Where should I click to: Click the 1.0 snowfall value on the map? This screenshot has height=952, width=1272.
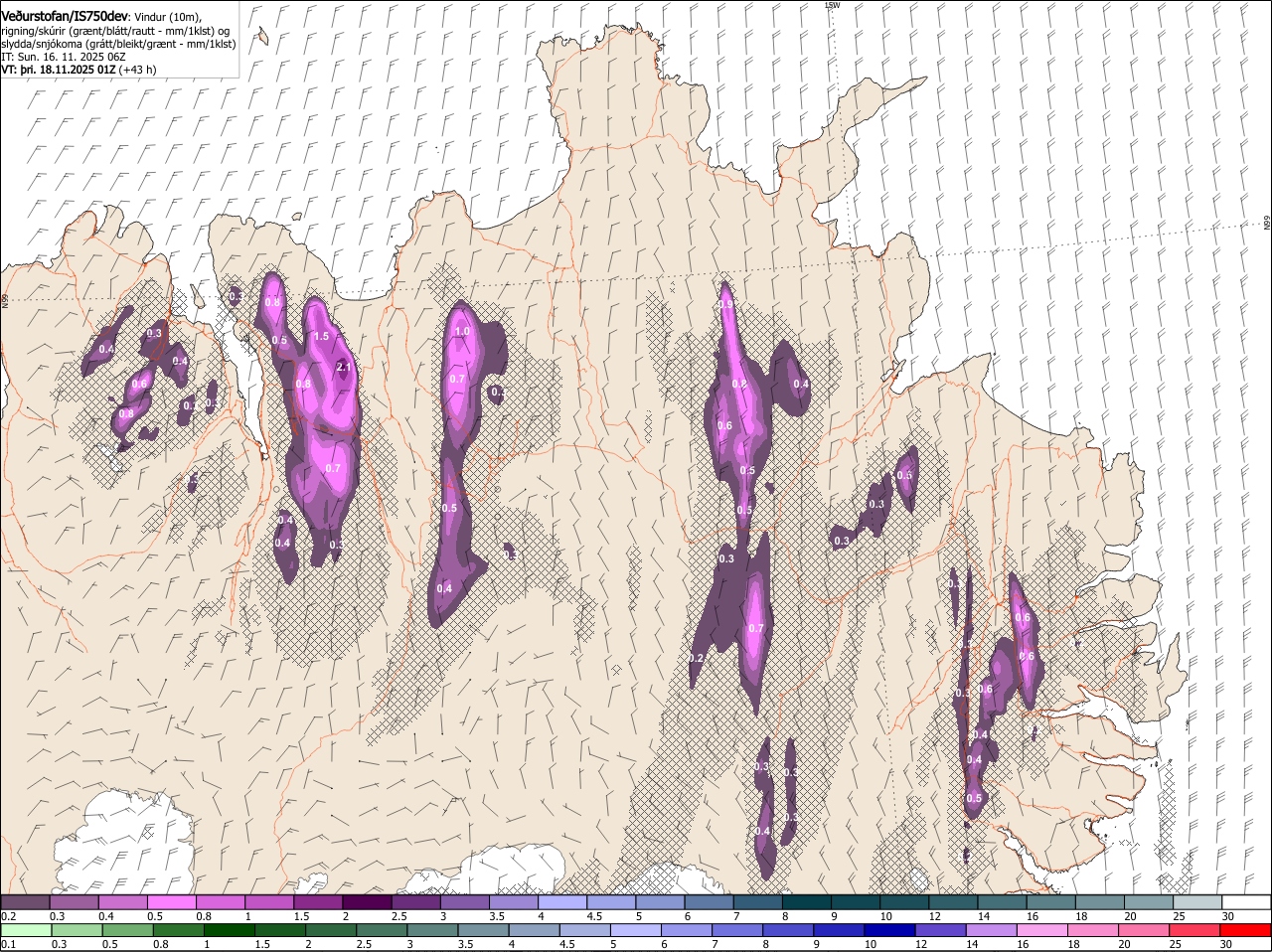click(461, 332)
